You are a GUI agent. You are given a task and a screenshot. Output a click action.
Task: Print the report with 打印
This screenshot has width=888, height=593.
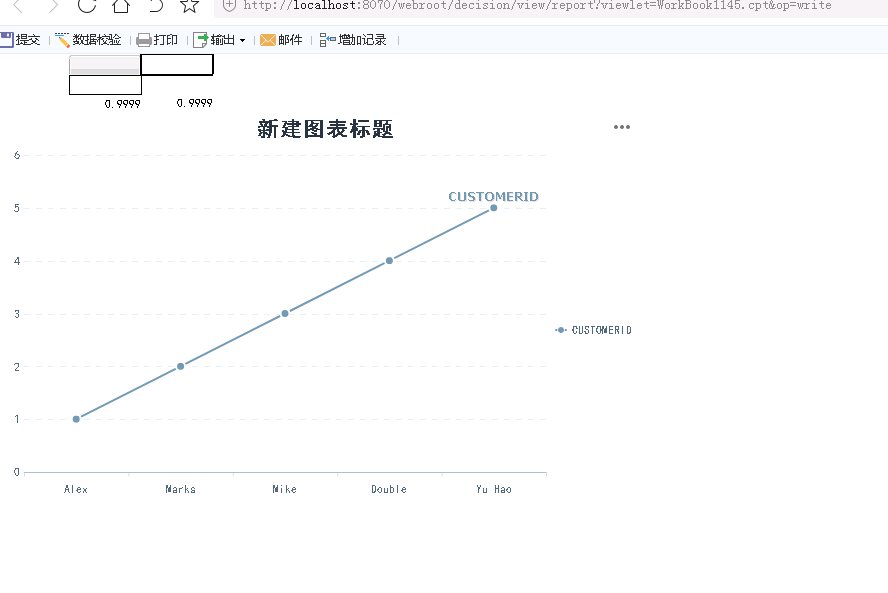click(x=157, y=40)
